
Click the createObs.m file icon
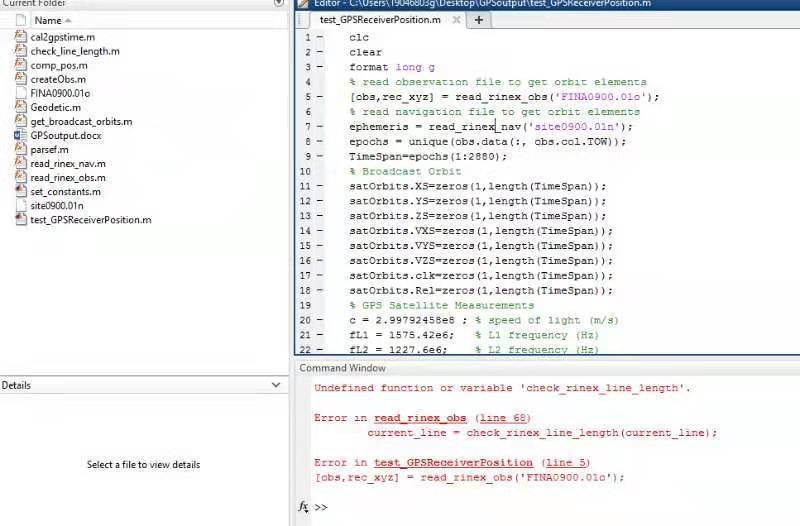(x=21, y=79)
